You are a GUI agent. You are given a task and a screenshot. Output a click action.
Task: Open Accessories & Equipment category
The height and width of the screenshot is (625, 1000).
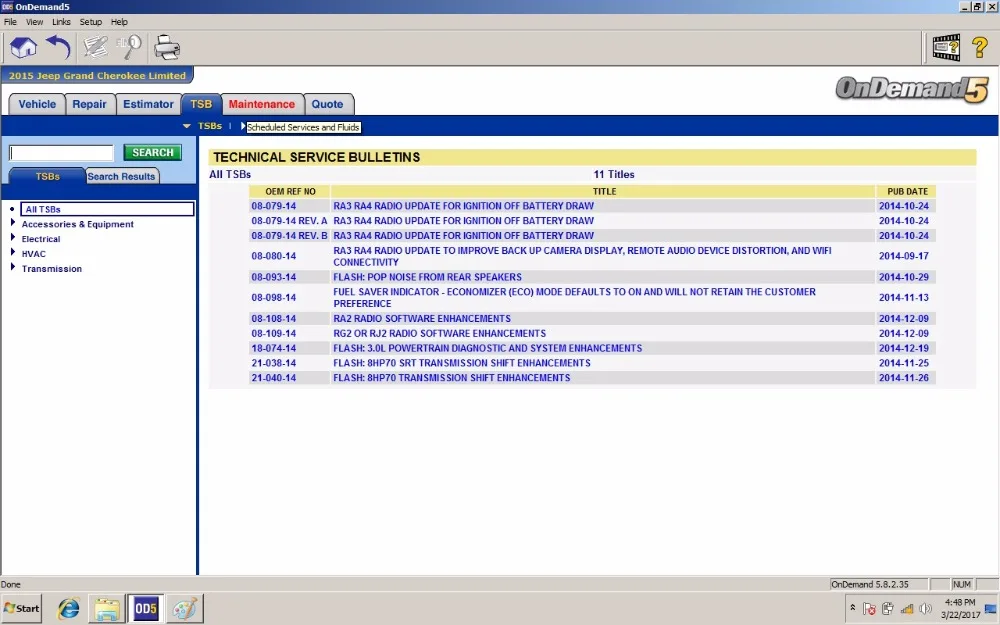coord(78,224)
